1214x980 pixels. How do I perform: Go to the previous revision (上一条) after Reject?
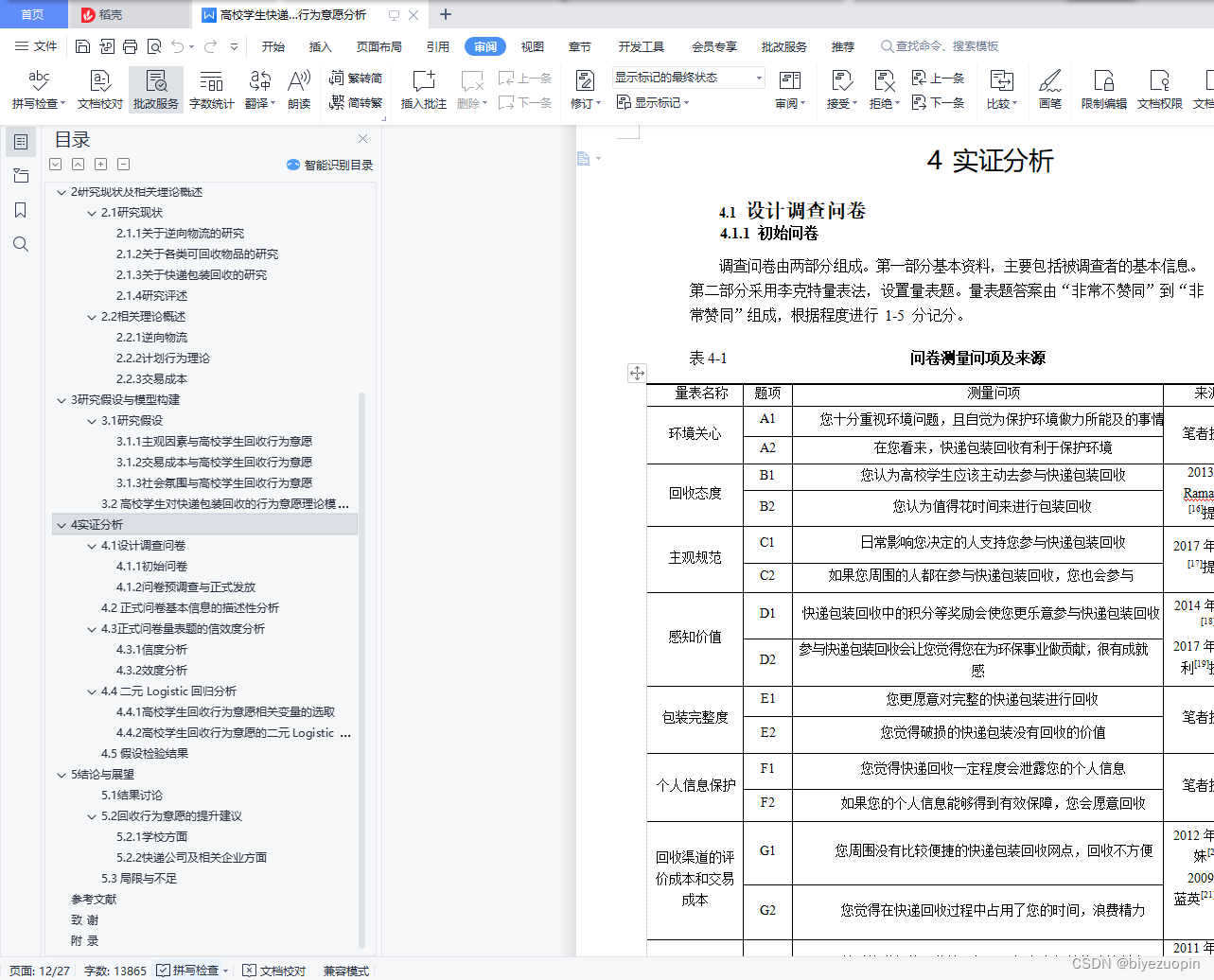click(939, 79)
